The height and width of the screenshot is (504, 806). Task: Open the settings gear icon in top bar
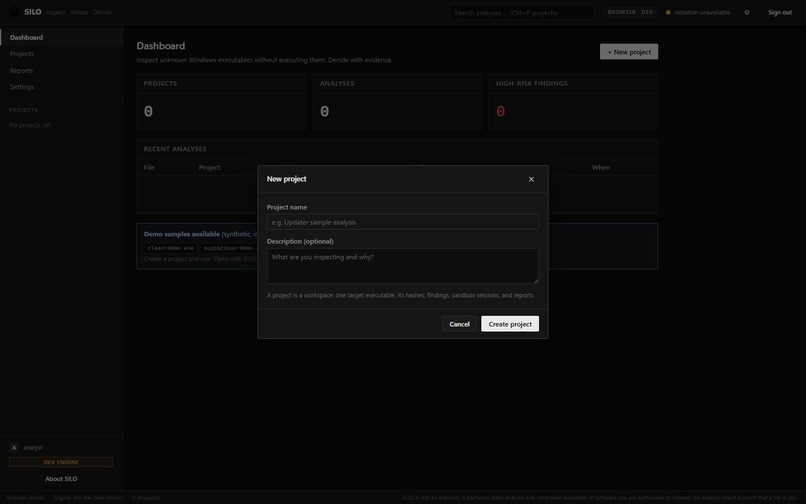(747, 12)
